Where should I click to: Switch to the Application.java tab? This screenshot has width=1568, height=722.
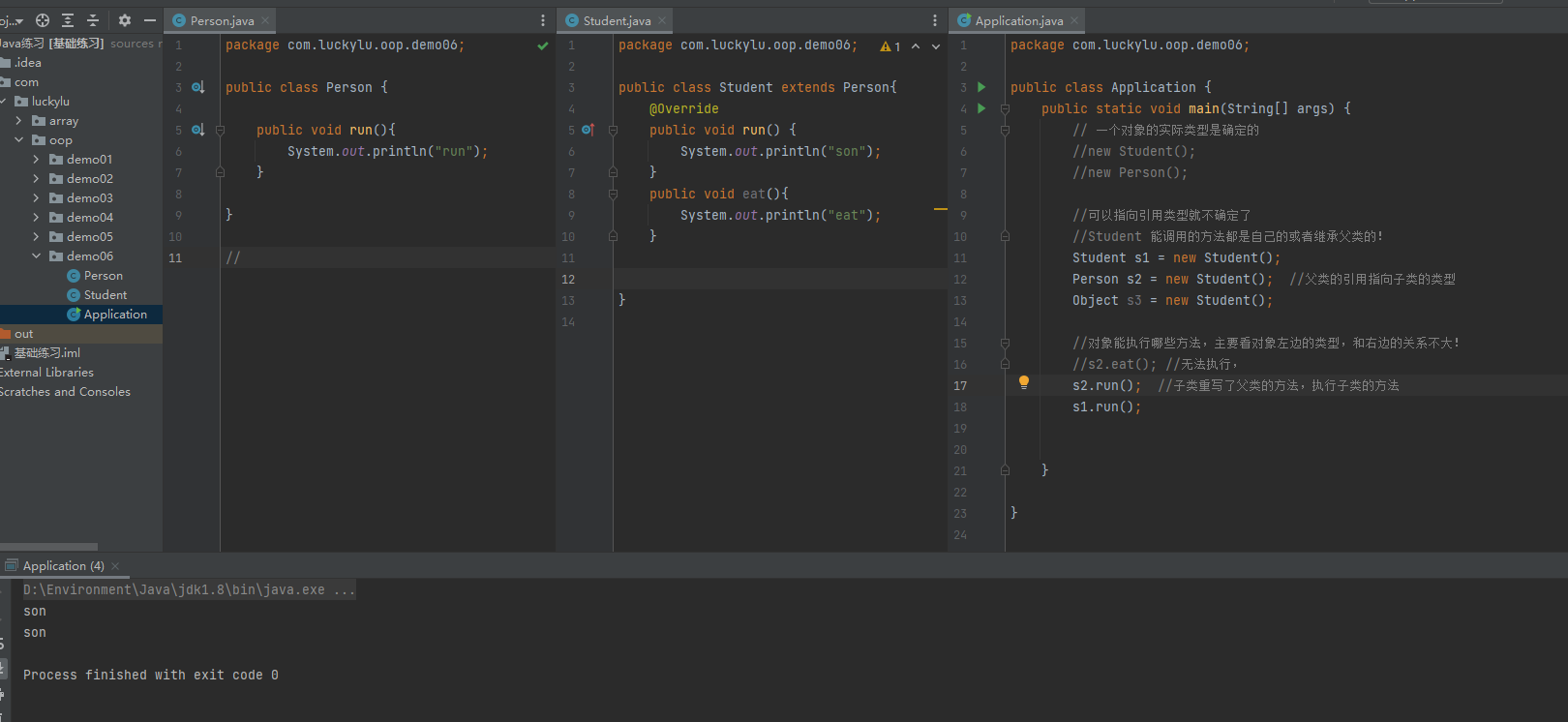1018,20
